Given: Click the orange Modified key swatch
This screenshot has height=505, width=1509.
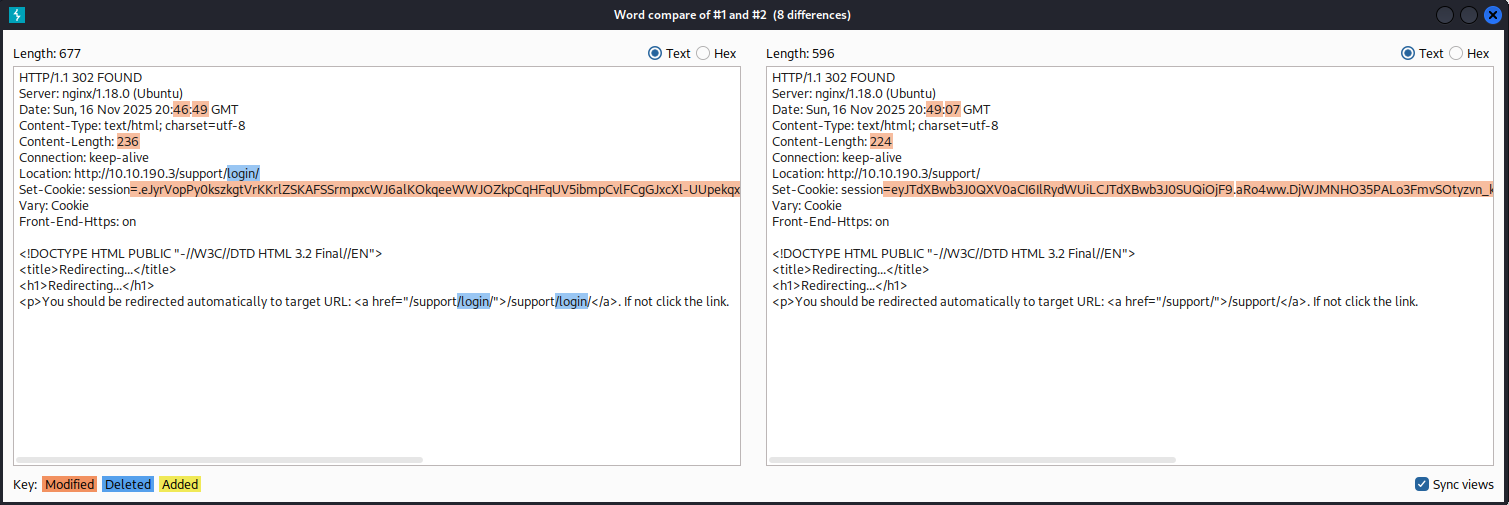Looking at the screenshot, I should 70,484.
